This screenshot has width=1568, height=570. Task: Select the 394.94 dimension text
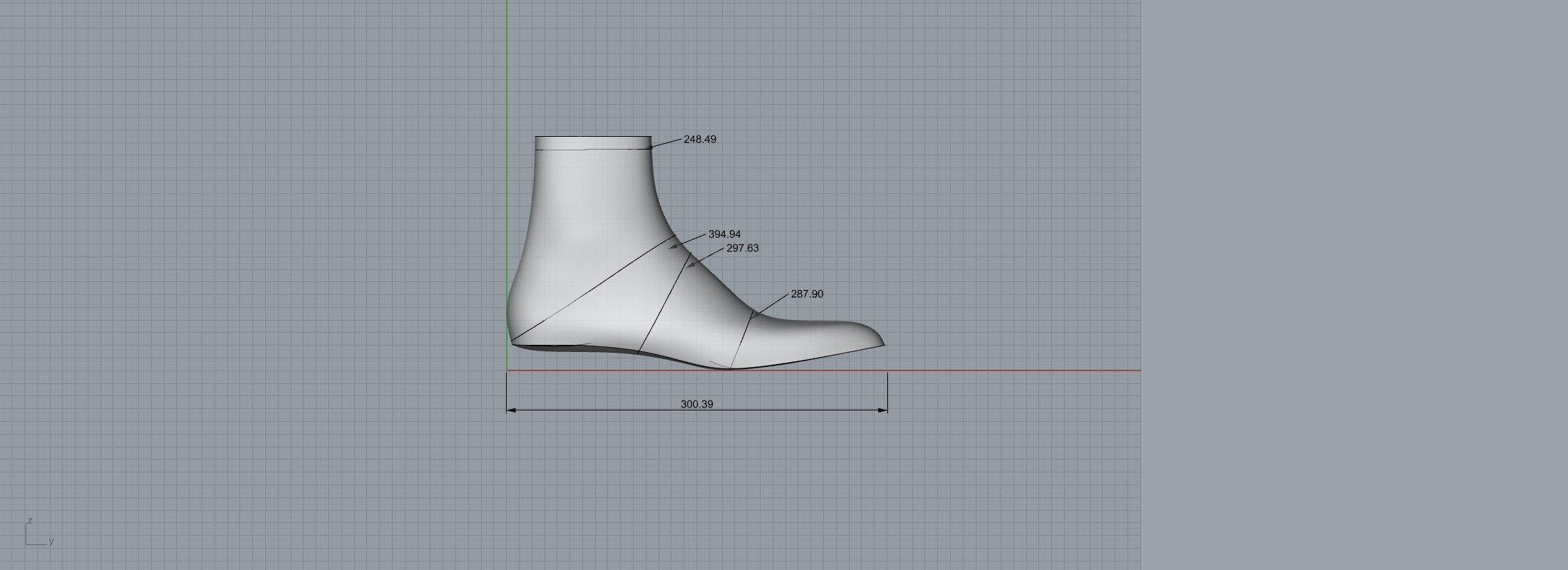click(724, 234)
